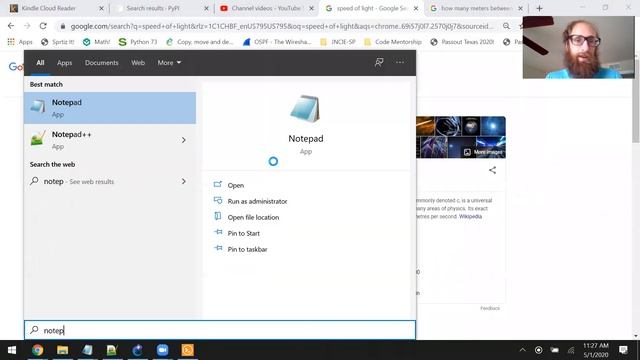Screen dimensions: 640x360
Task: Expand Notepad++ result arrow
Action: tap(184, 140)
